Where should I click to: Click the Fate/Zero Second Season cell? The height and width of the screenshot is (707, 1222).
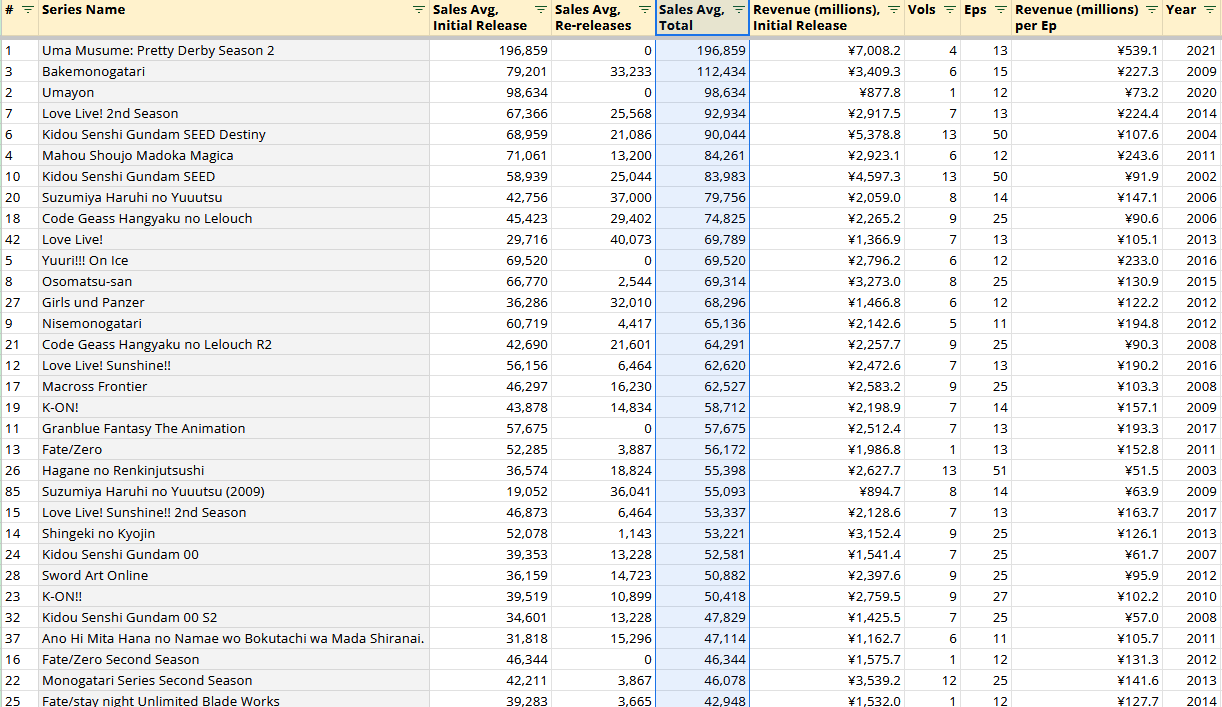click(234, 659)
